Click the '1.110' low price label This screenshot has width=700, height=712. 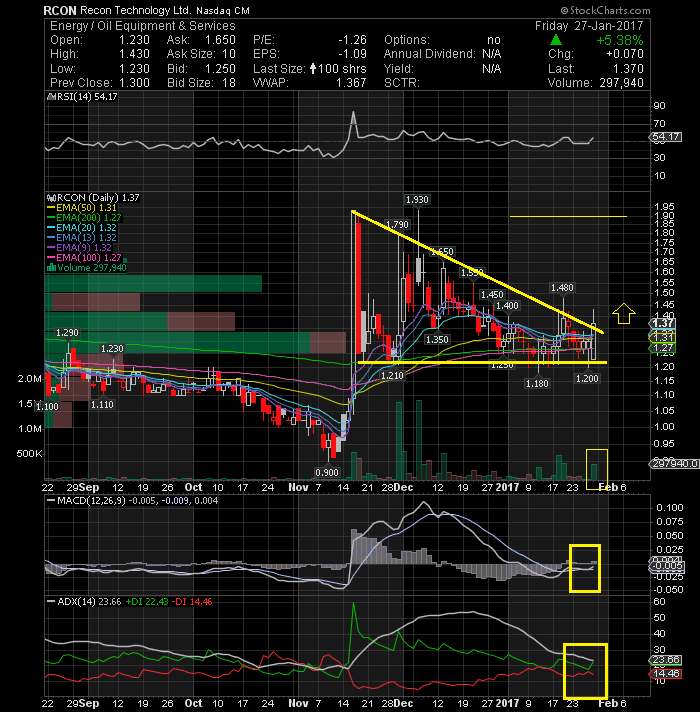[x=102, y=405]
